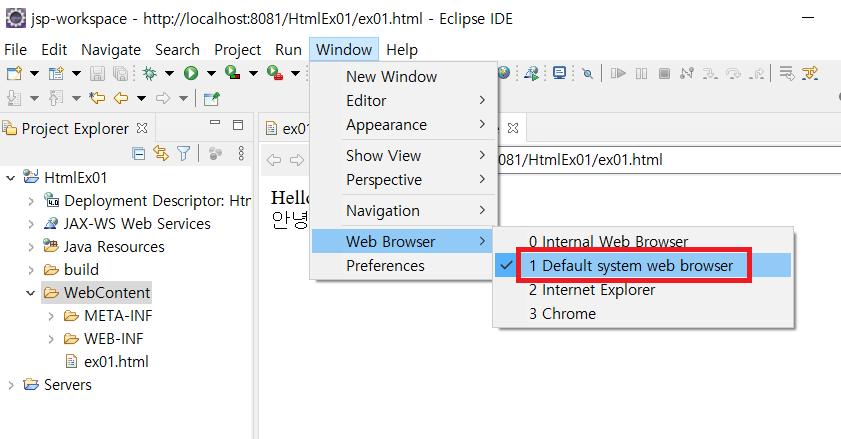Image resolution: width=841 pixels, height=439 pixels.
Task: Open the External Tools dropdown arrow
Action: click(295, 74)
